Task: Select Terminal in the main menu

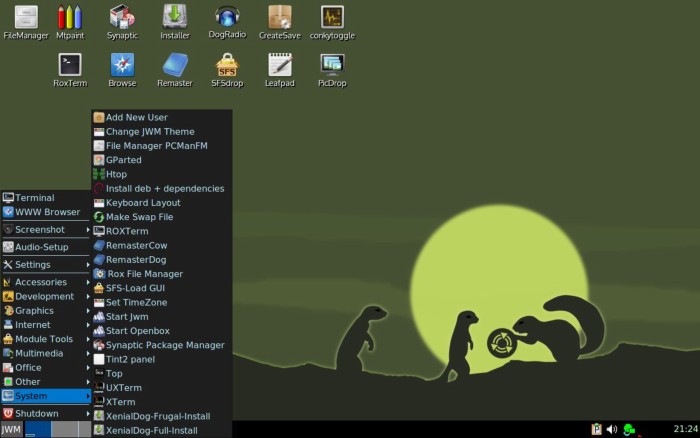Action: tap(46, 198)
